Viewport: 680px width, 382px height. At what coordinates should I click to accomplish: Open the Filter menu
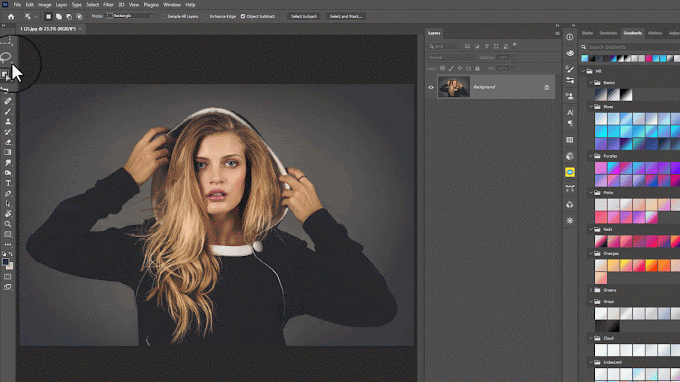[108, 5]
